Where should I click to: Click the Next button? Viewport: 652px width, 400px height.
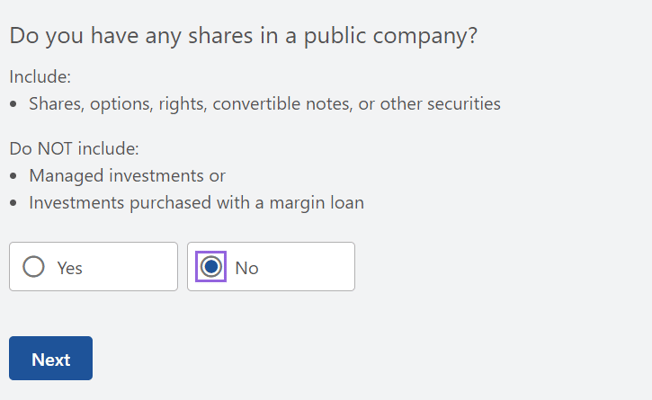click(x=51, y=358)
